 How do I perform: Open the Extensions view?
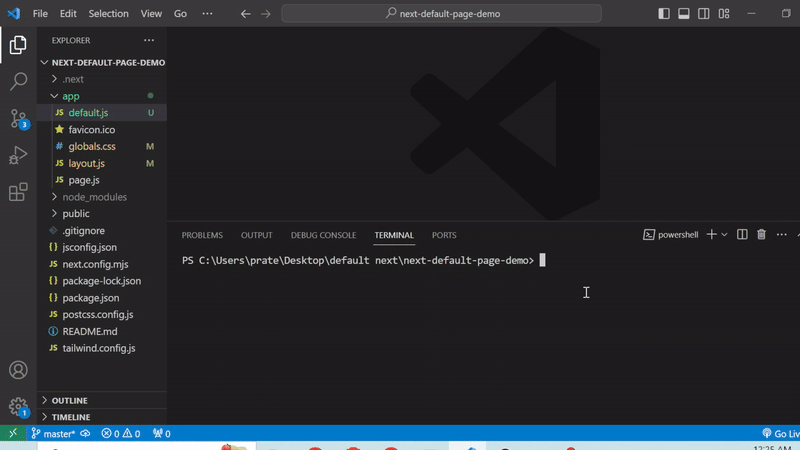click(18, 192)
